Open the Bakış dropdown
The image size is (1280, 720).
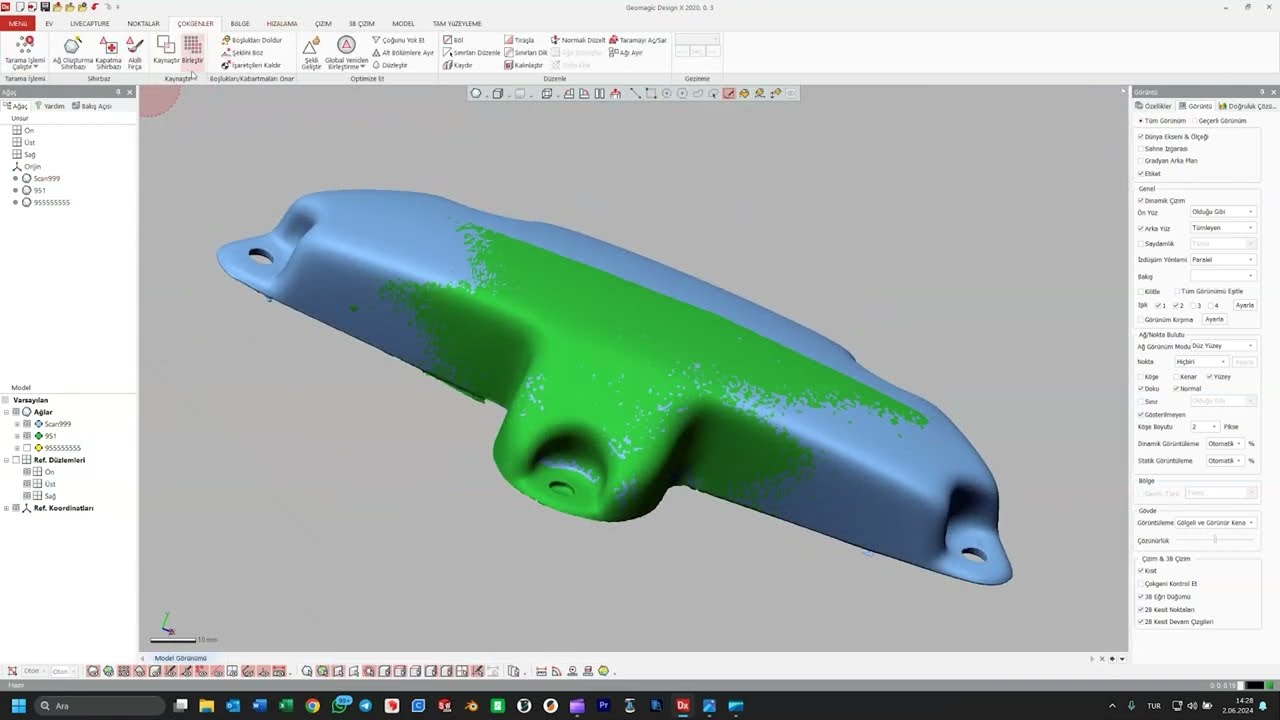pyautogui.click(x=1223, y=276)
